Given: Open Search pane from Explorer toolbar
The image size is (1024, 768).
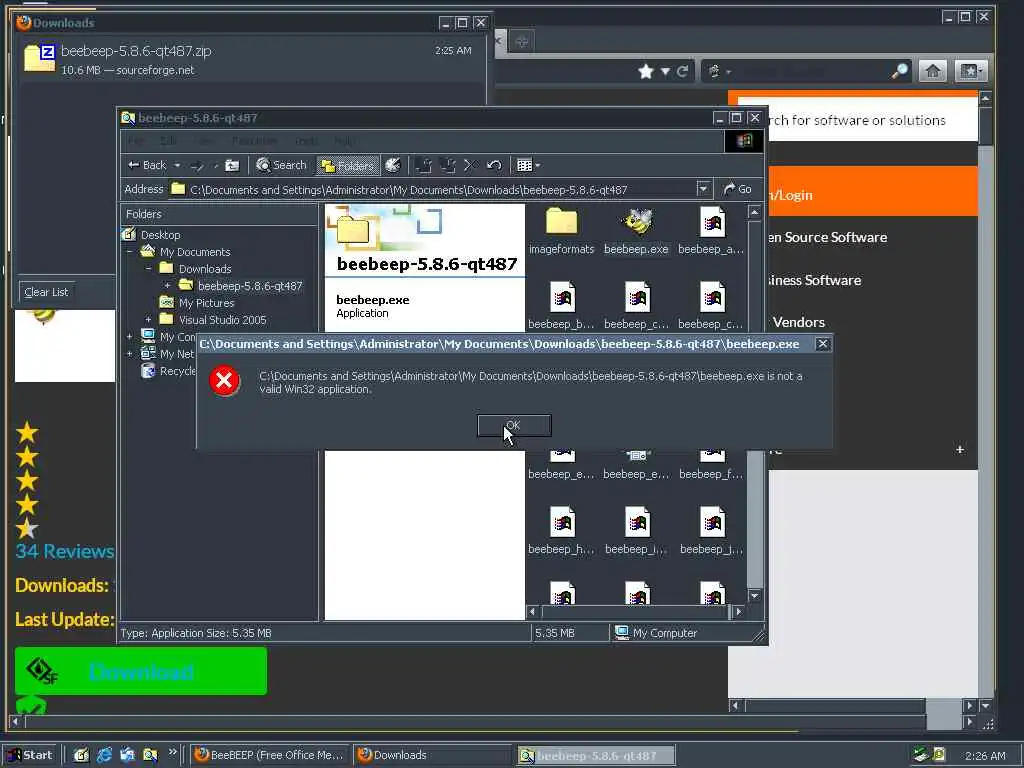Looking at the screenshot, I should pos(281,165).
